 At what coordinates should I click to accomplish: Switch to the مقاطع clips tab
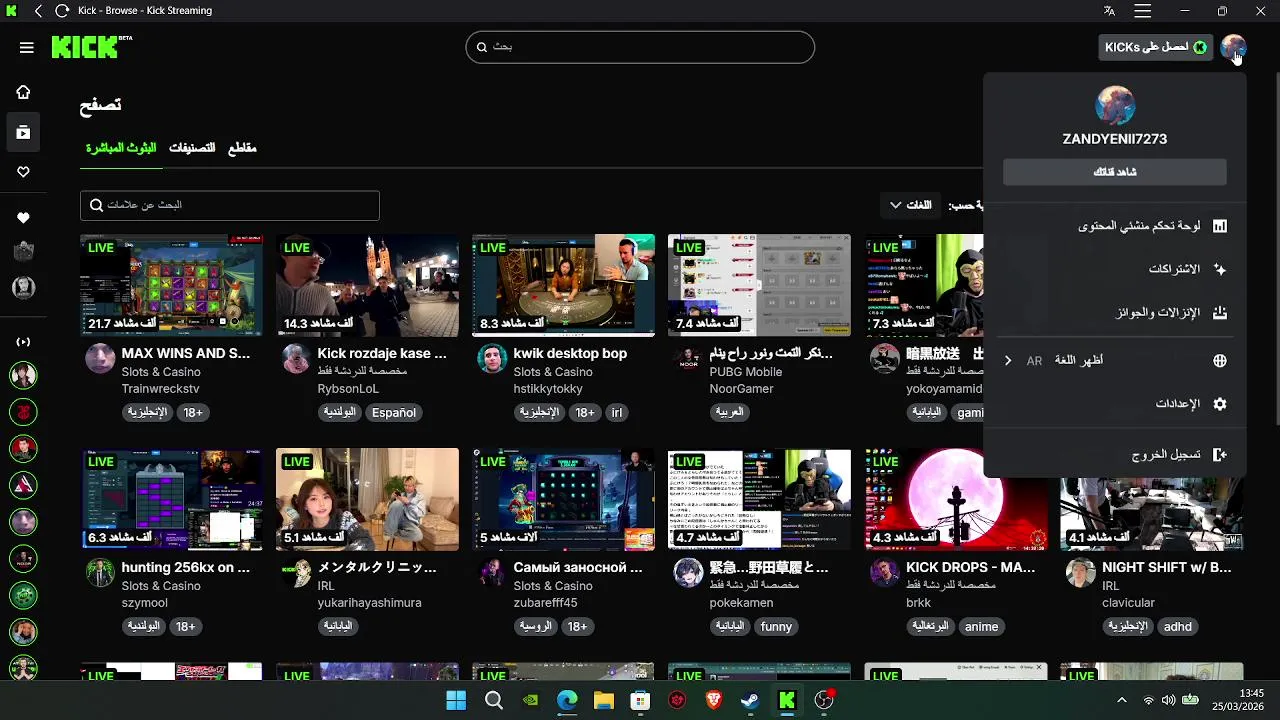coord(242,148)
